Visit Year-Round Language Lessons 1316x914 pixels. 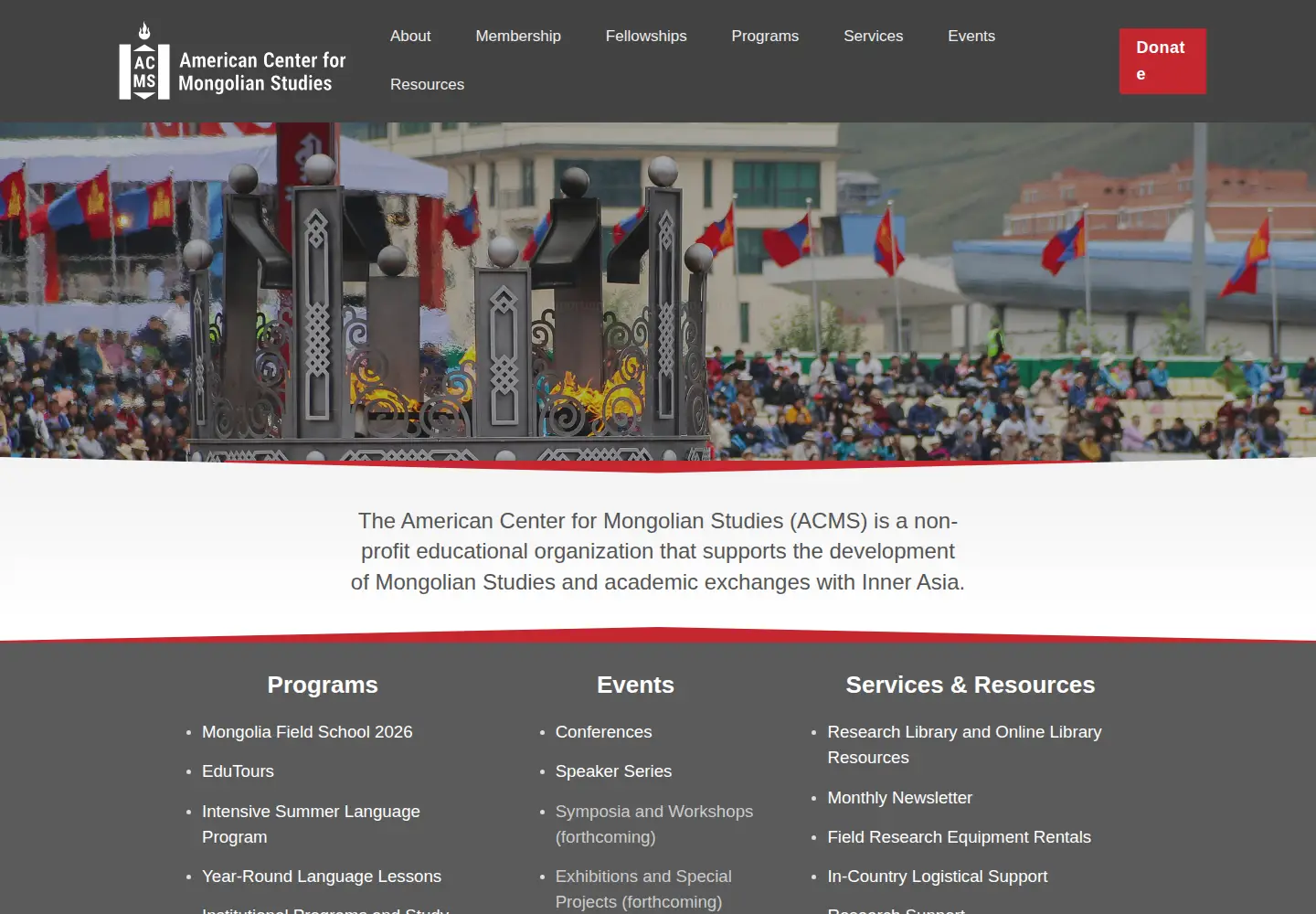(x=322, y=877)
